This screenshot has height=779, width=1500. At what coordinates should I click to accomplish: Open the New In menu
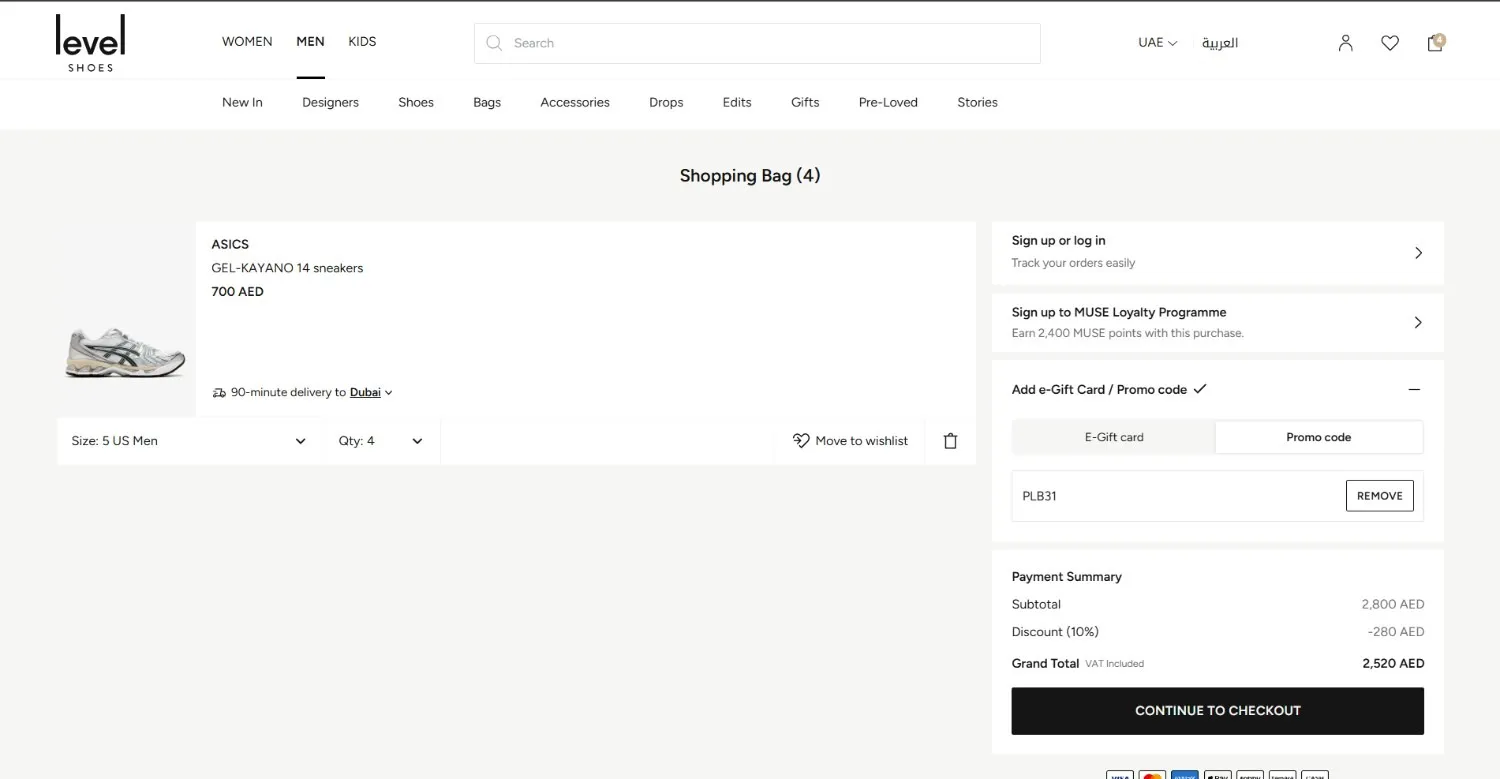coord(242,102)
